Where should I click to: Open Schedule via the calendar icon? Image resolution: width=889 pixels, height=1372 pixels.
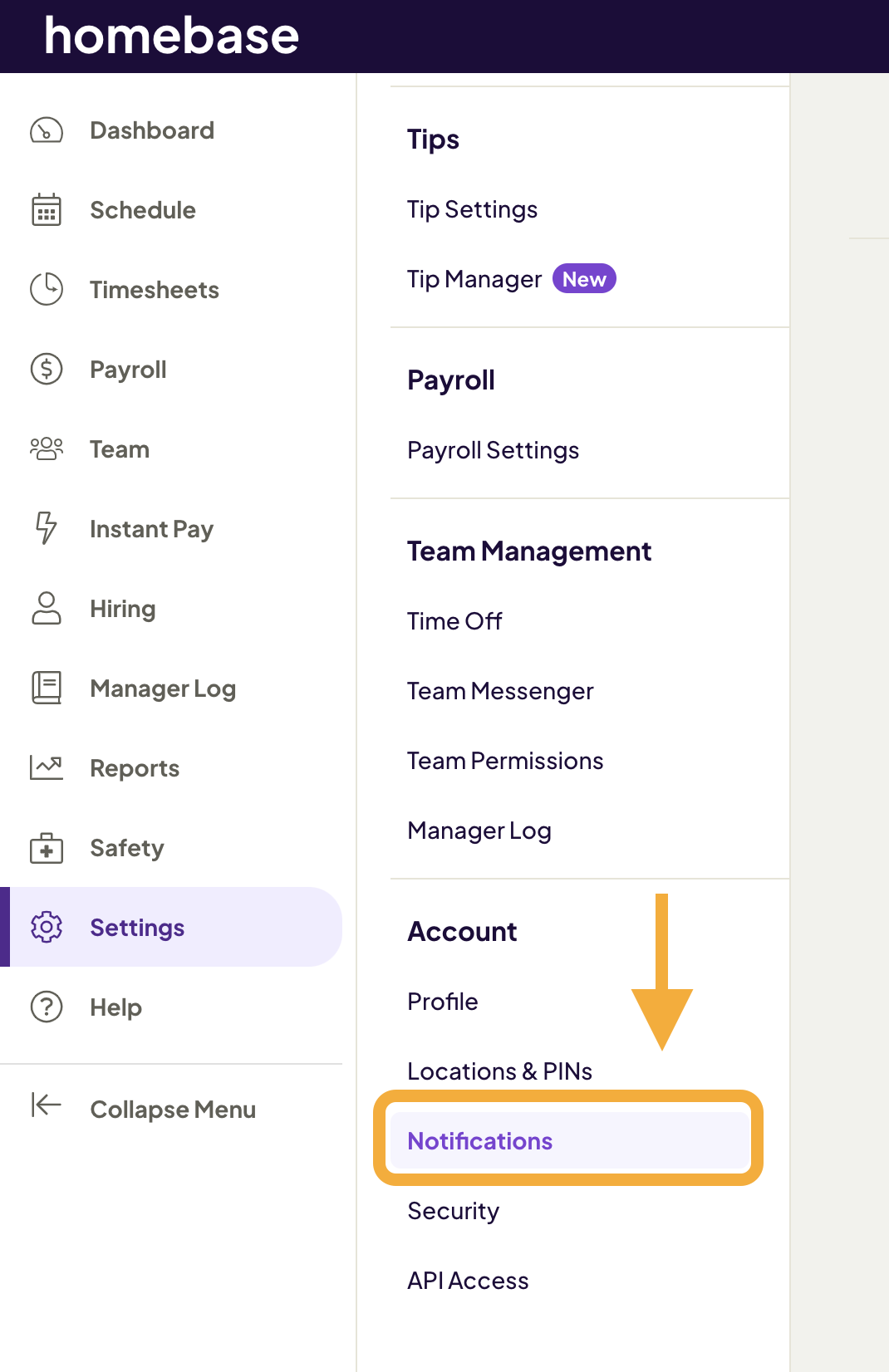[47, 210]
